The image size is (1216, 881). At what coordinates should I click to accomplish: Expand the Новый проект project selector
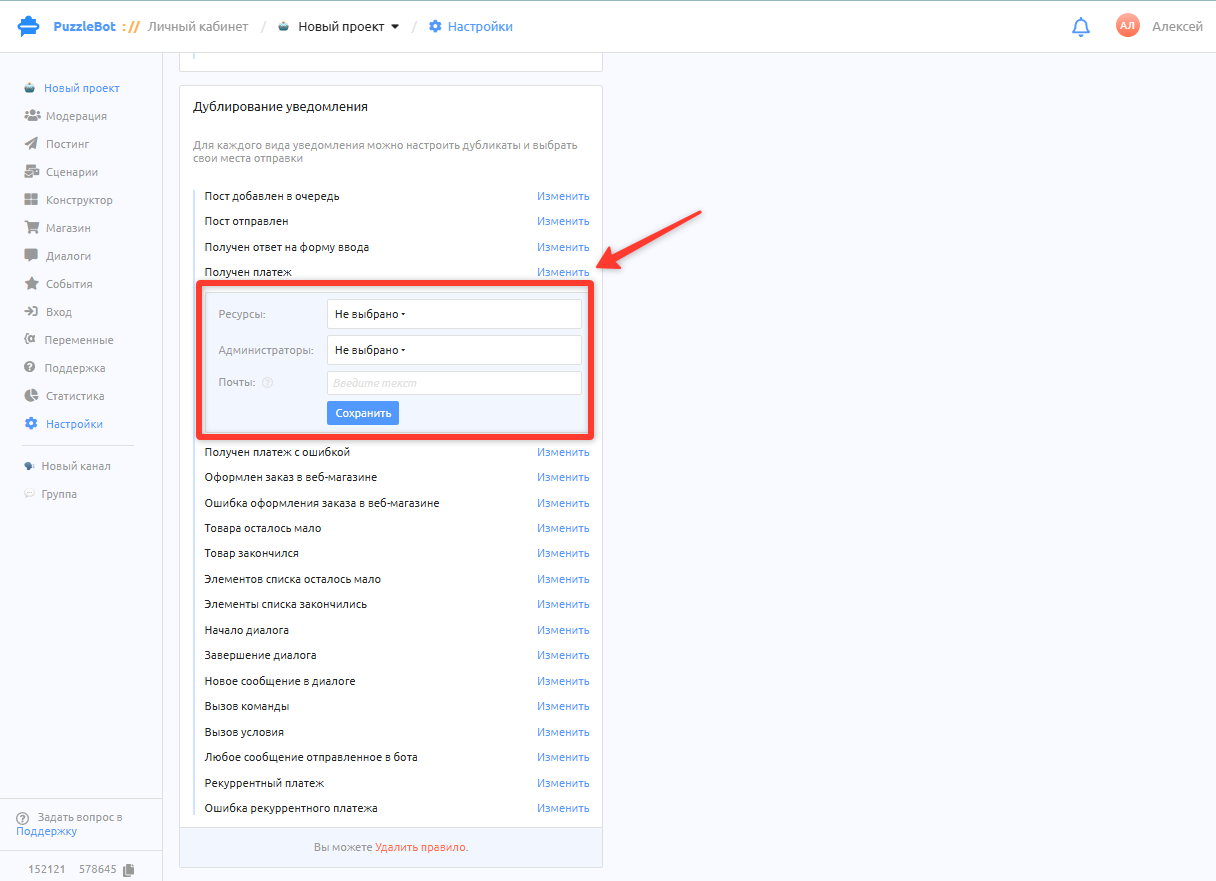pos(339,27)
